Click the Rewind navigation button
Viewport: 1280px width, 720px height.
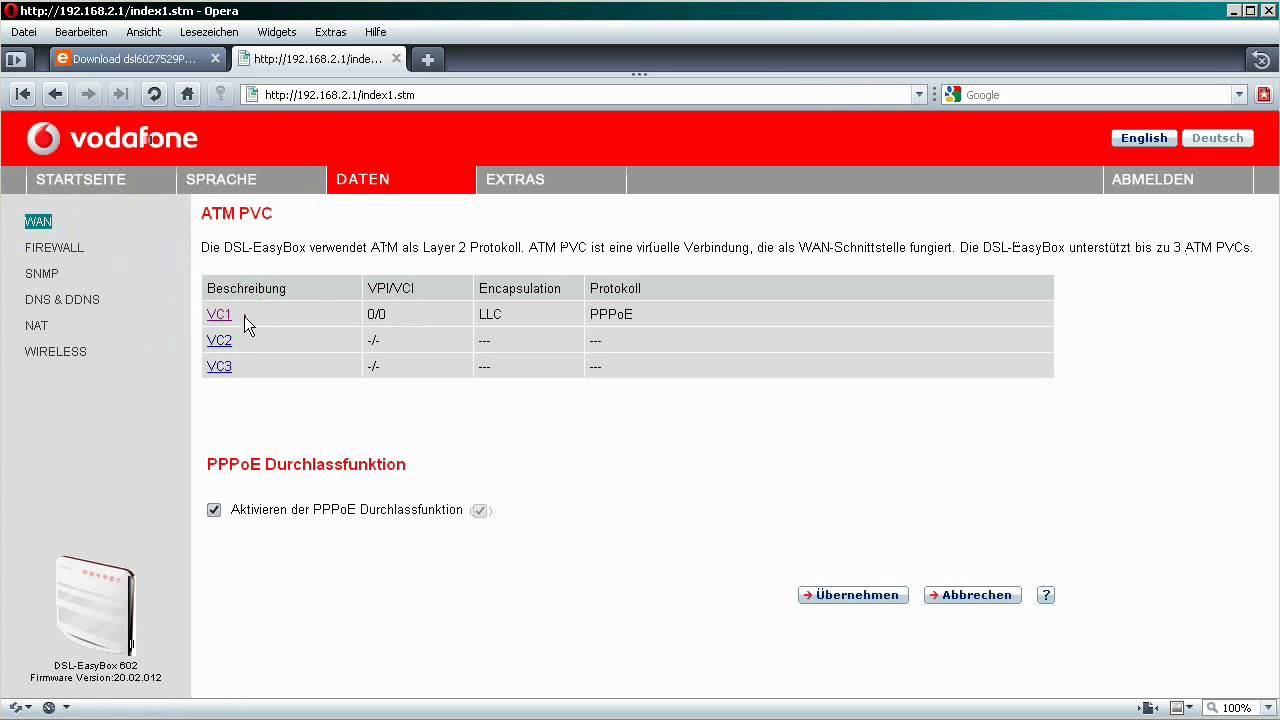[22, 94]
